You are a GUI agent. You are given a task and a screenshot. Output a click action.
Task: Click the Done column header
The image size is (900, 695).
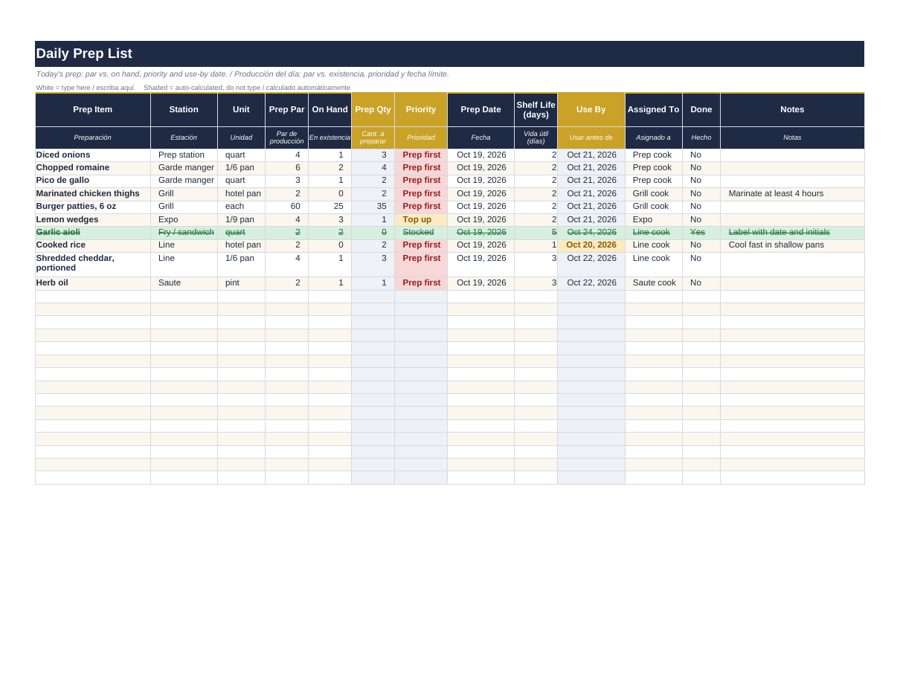701,109
